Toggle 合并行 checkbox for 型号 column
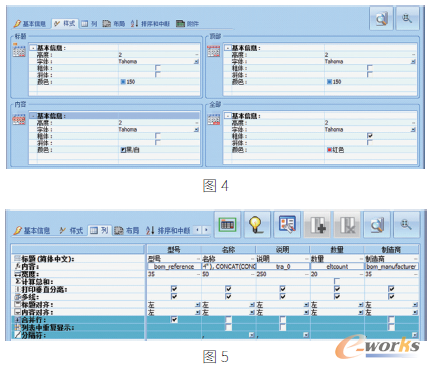The width and height of the screenshot is (430, 369). click(x=174, y=320)
